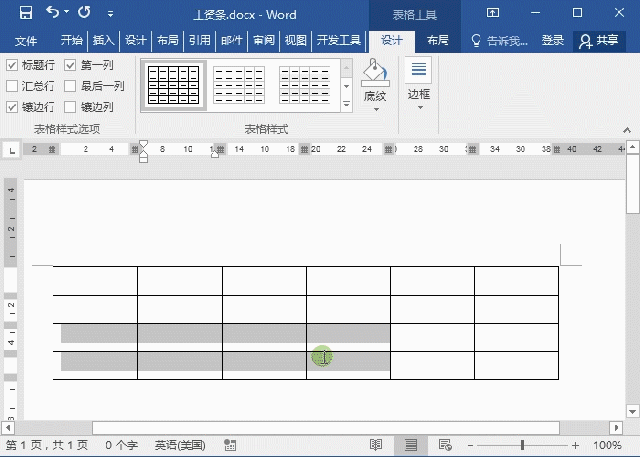This screenshot has height=457, width=640.
Task: Uncheck the 第一列 checkbox
Action: [x=70, y=65]
